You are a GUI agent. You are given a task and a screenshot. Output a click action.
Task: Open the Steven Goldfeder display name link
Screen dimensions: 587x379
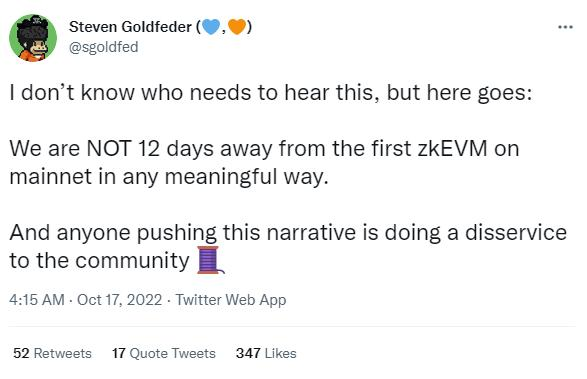pos(130,27)
